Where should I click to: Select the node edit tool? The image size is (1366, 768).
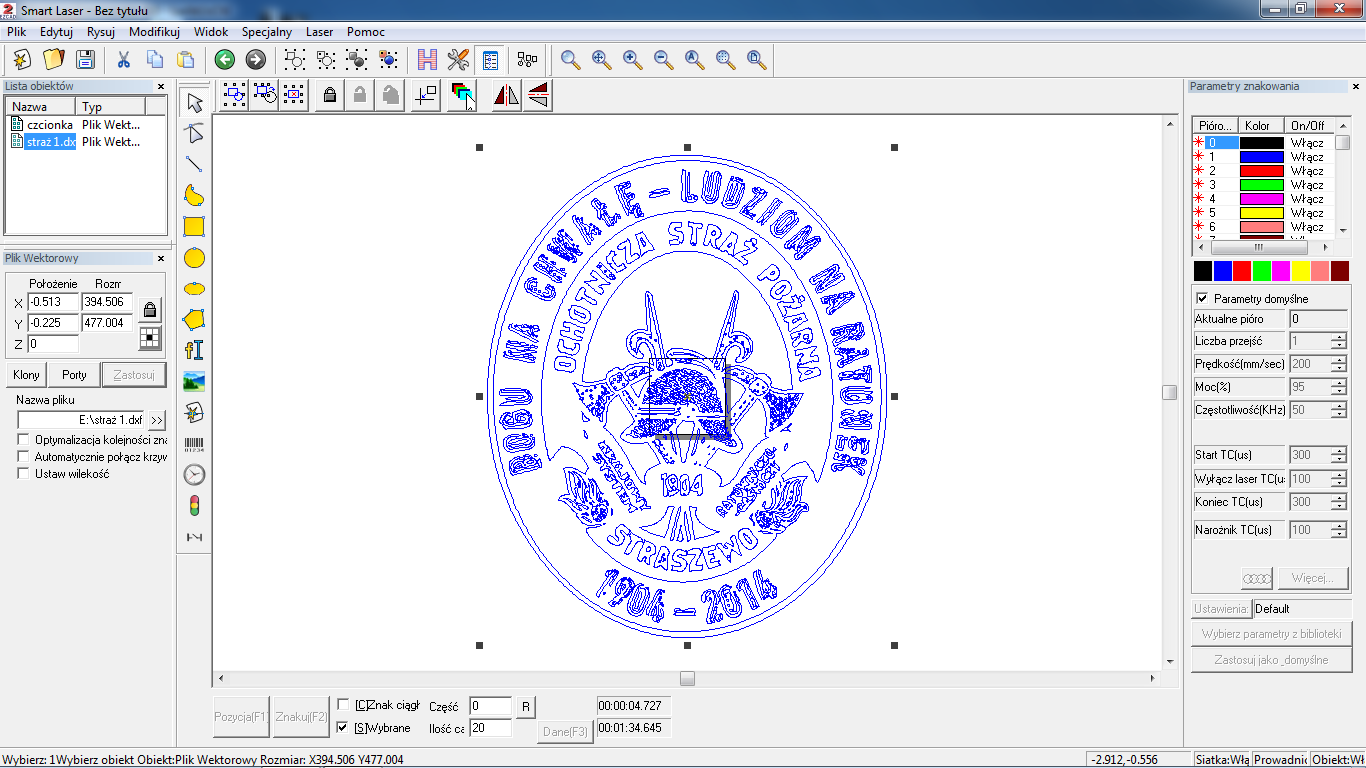pos(194,133)
